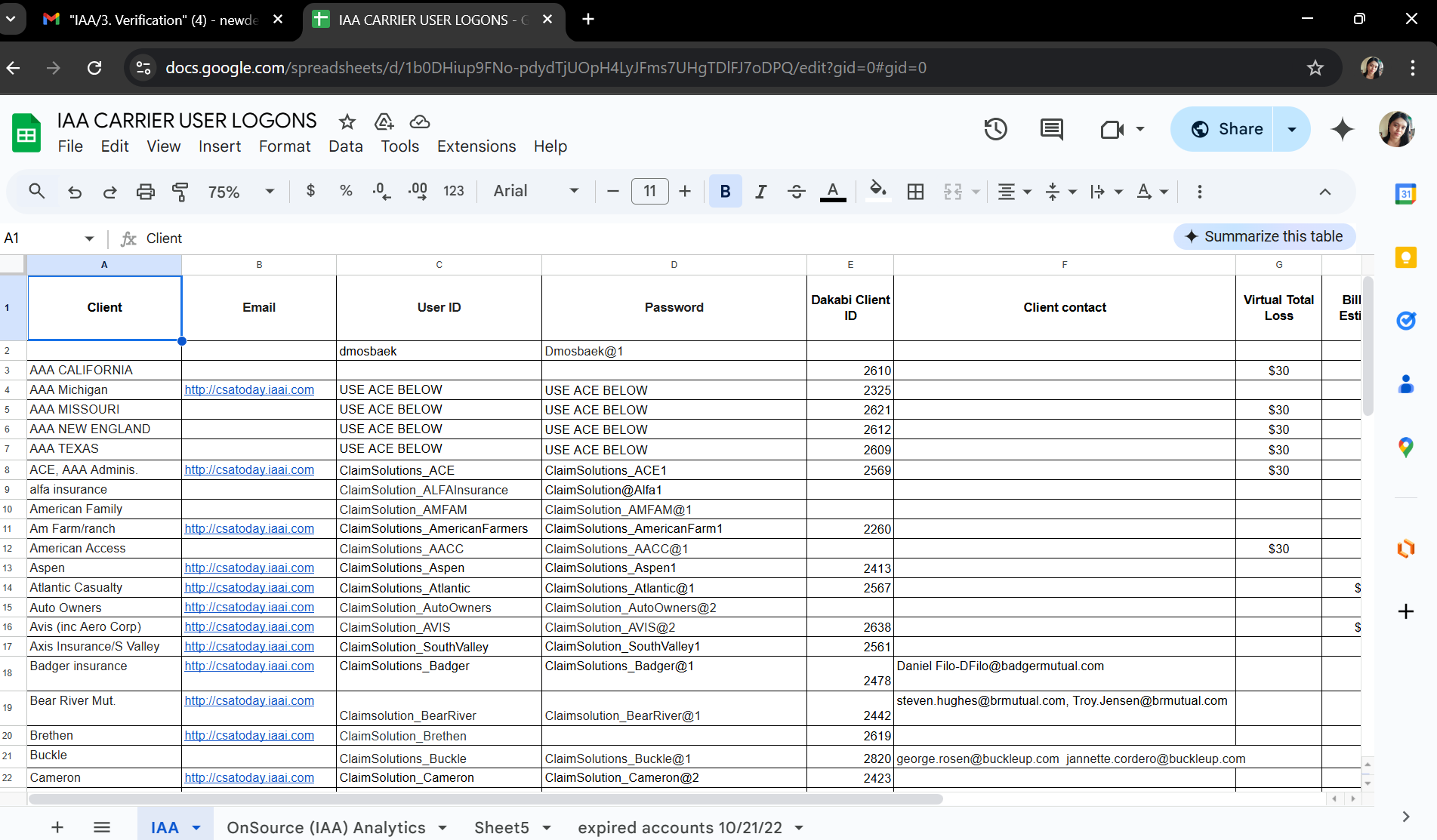
Task: Open the csatoday link for AAA Michigan
Action: (249, 389)
